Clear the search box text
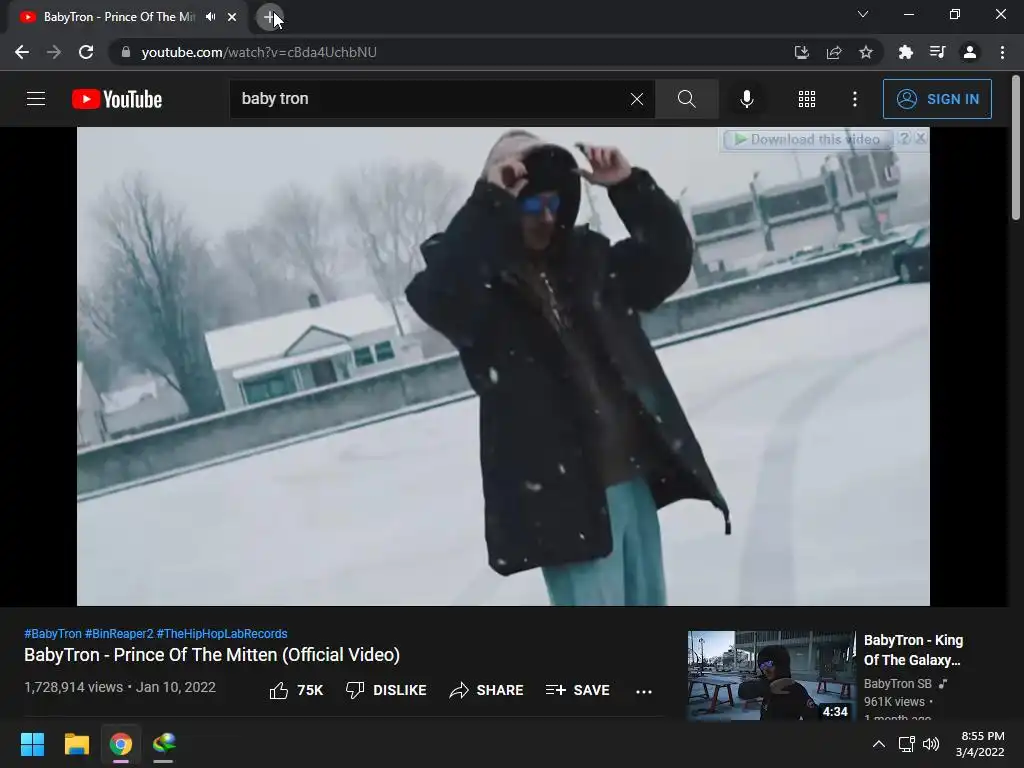 (637, 99)
